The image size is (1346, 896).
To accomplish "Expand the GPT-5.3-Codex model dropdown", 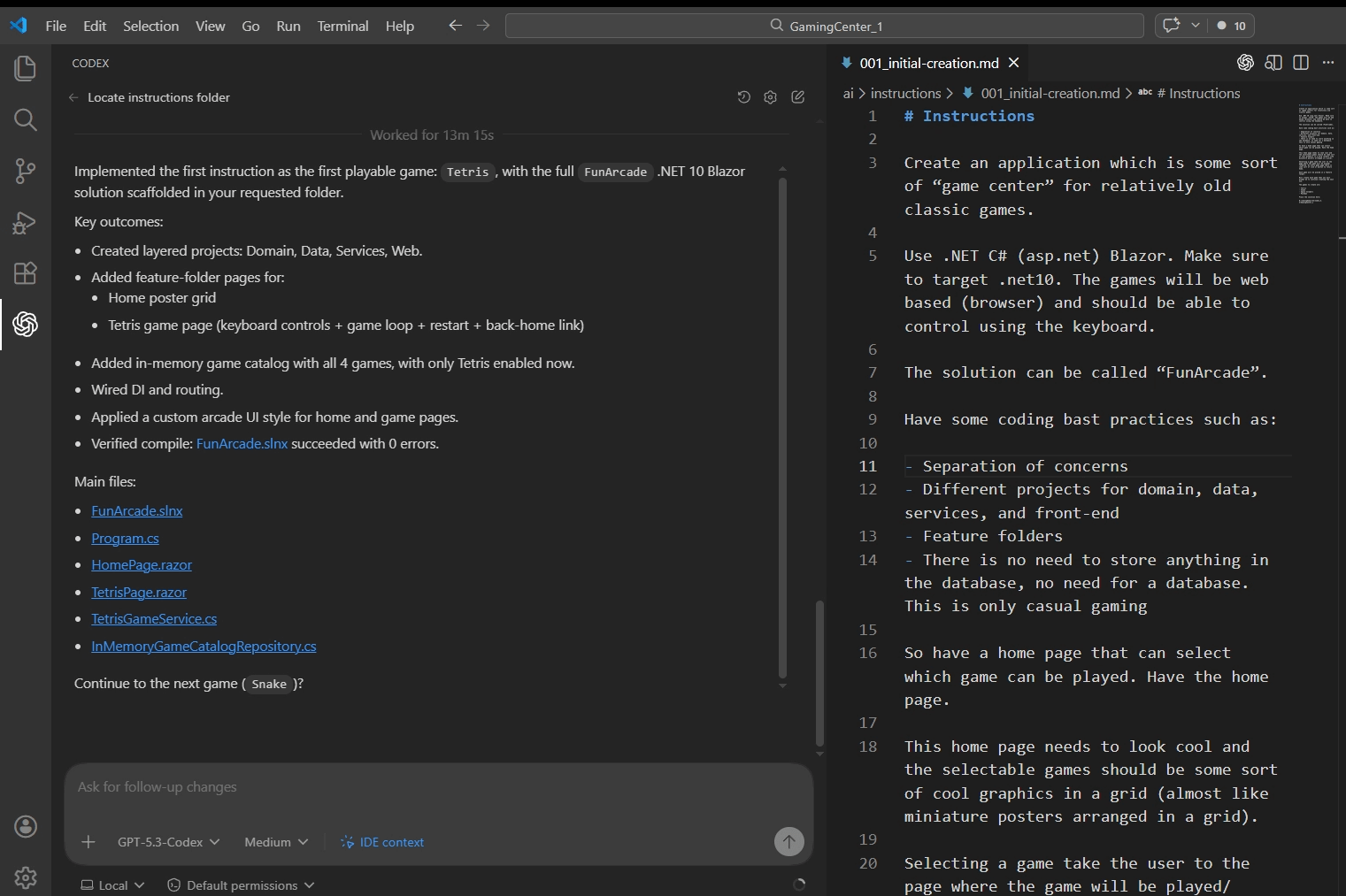I will tap(168, 842).
